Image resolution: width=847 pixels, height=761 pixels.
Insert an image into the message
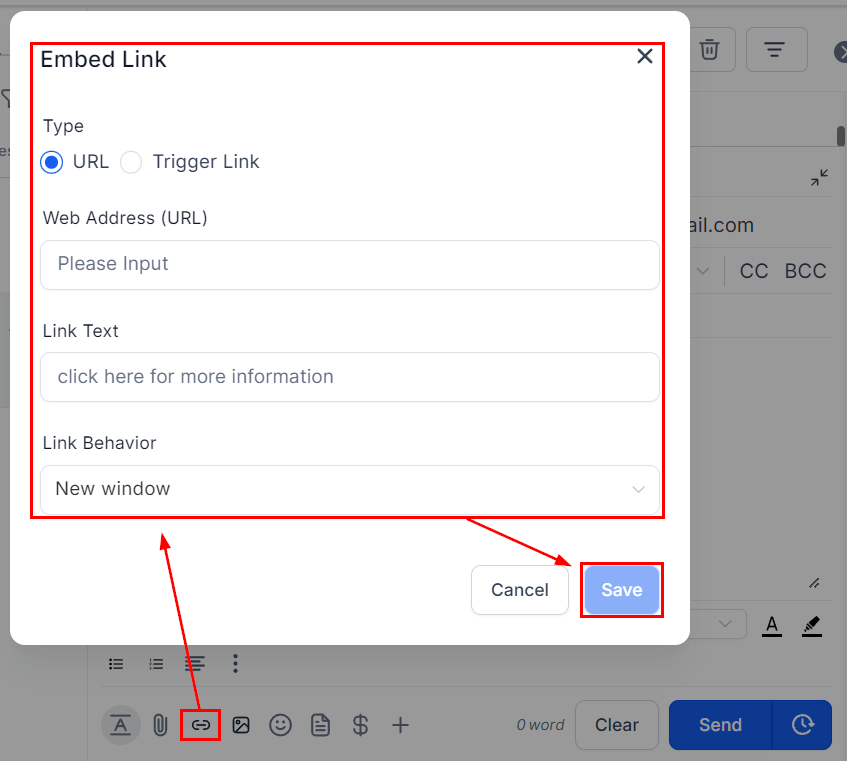tap(241, 725)
